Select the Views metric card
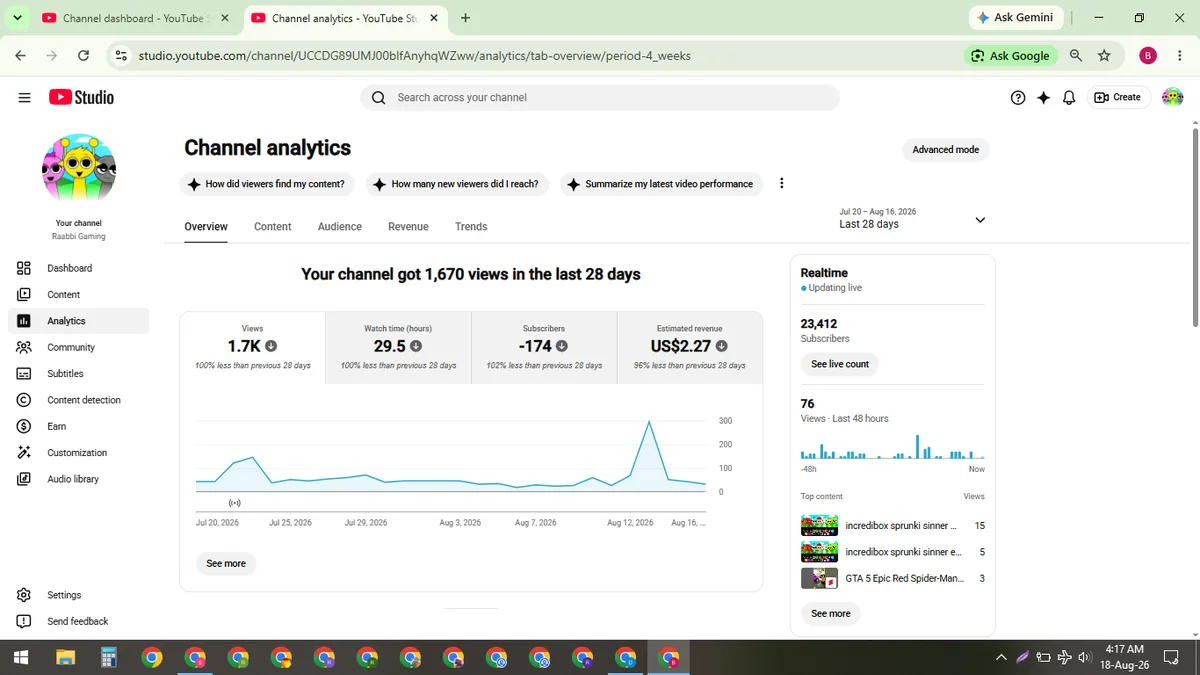Image resolution: width=1200 pixels, height=675 pixels. point(252,347)
